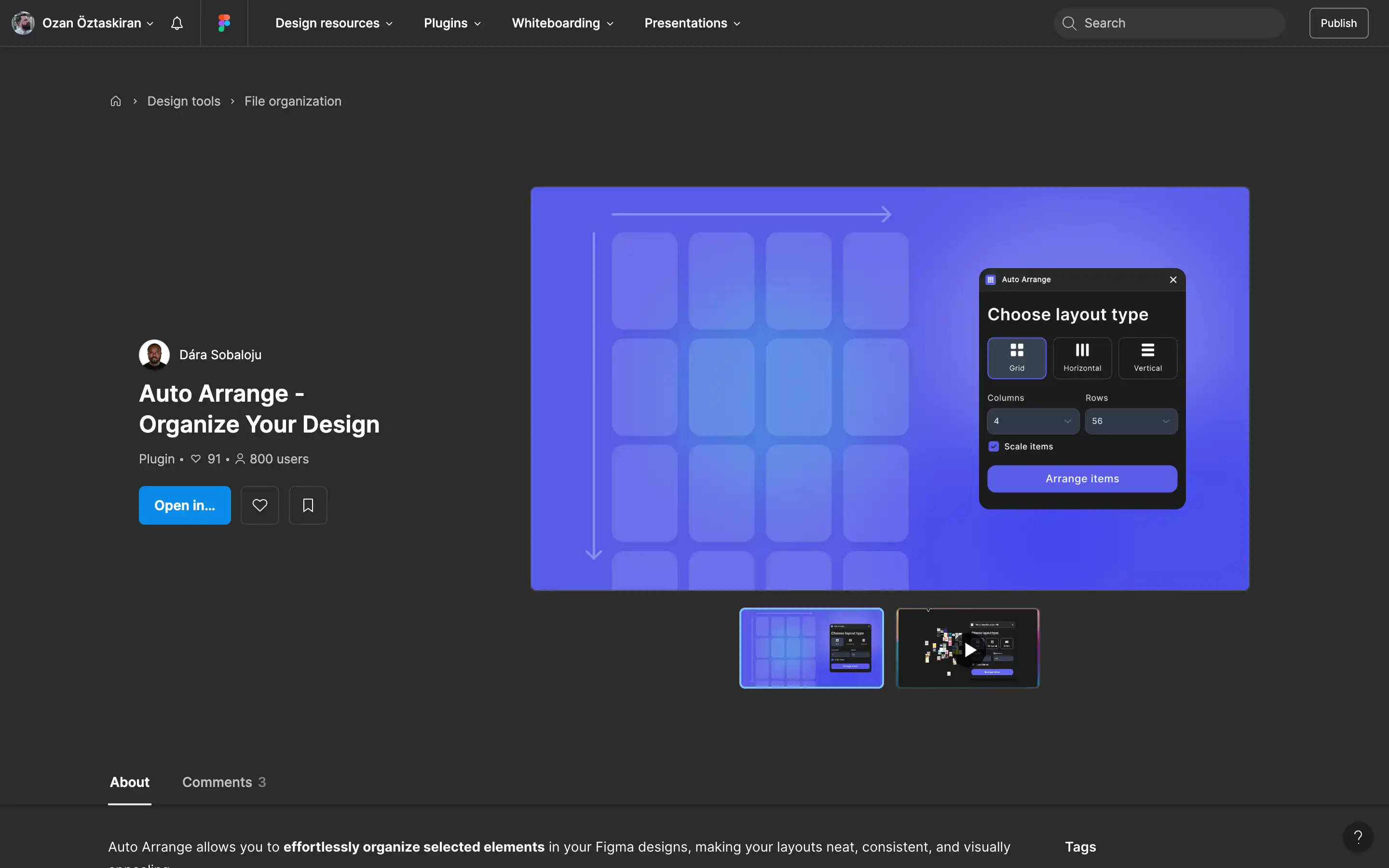Viewport: 1389px width, 868px height.
Task: Open the Design tools breadcrumb link
Action: (x=184, y=101)
